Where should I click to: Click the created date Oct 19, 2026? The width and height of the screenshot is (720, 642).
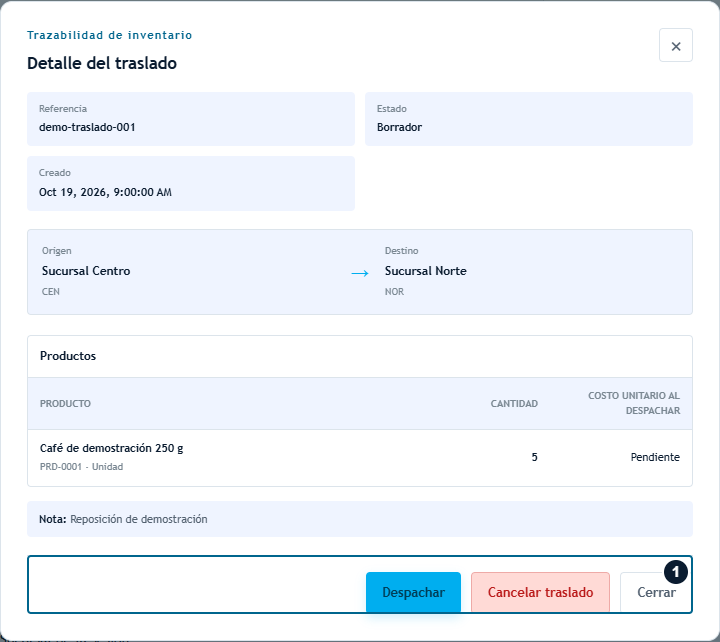tap(105, 192)
